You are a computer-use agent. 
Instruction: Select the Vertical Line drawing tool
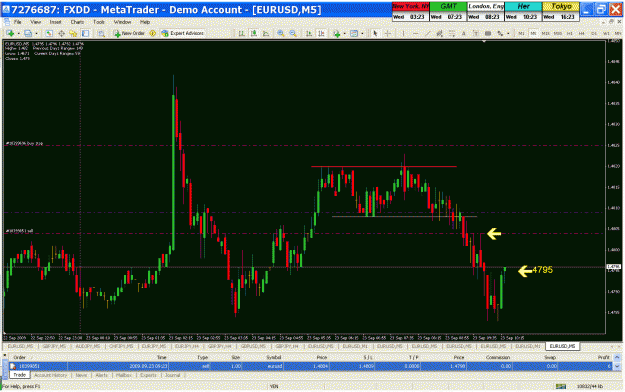[x=403, y=33]
